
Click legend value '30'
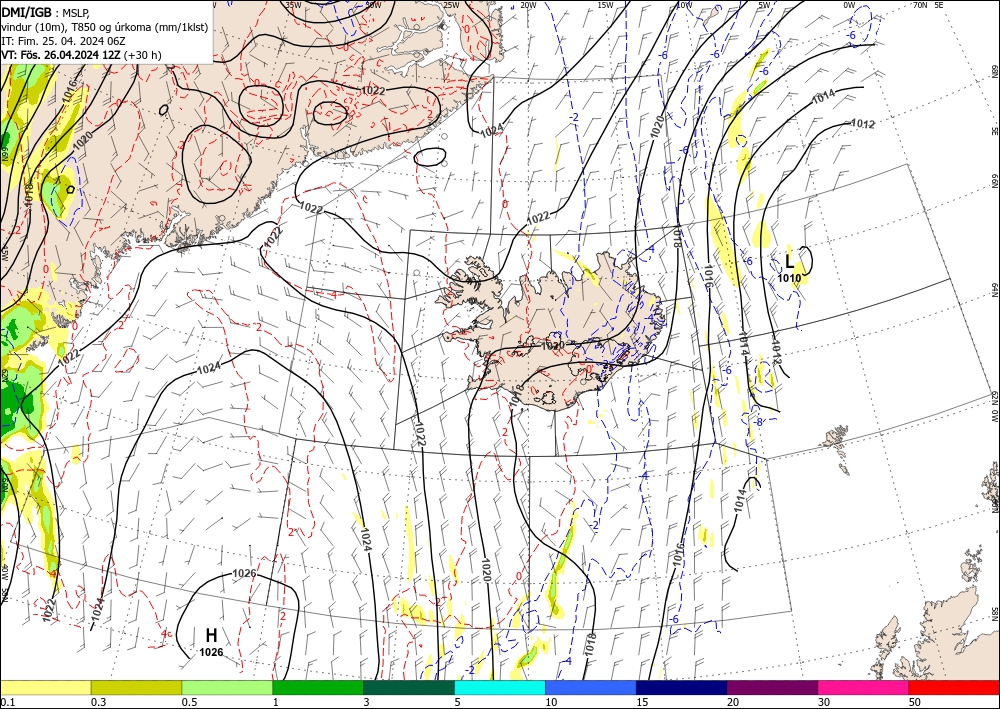[x=824, y=702]
